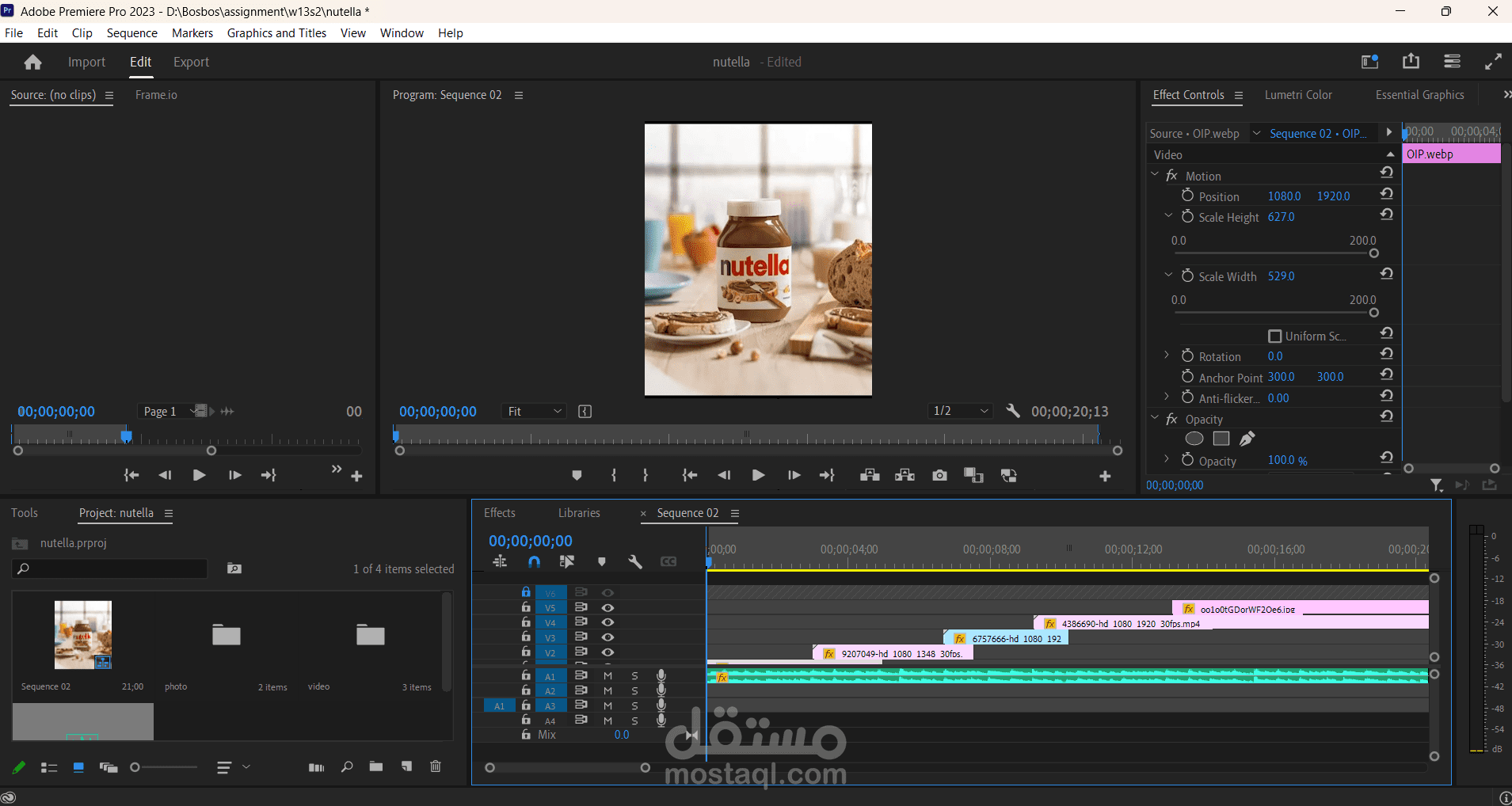Click the New Bin folder icon

point(376,766)
